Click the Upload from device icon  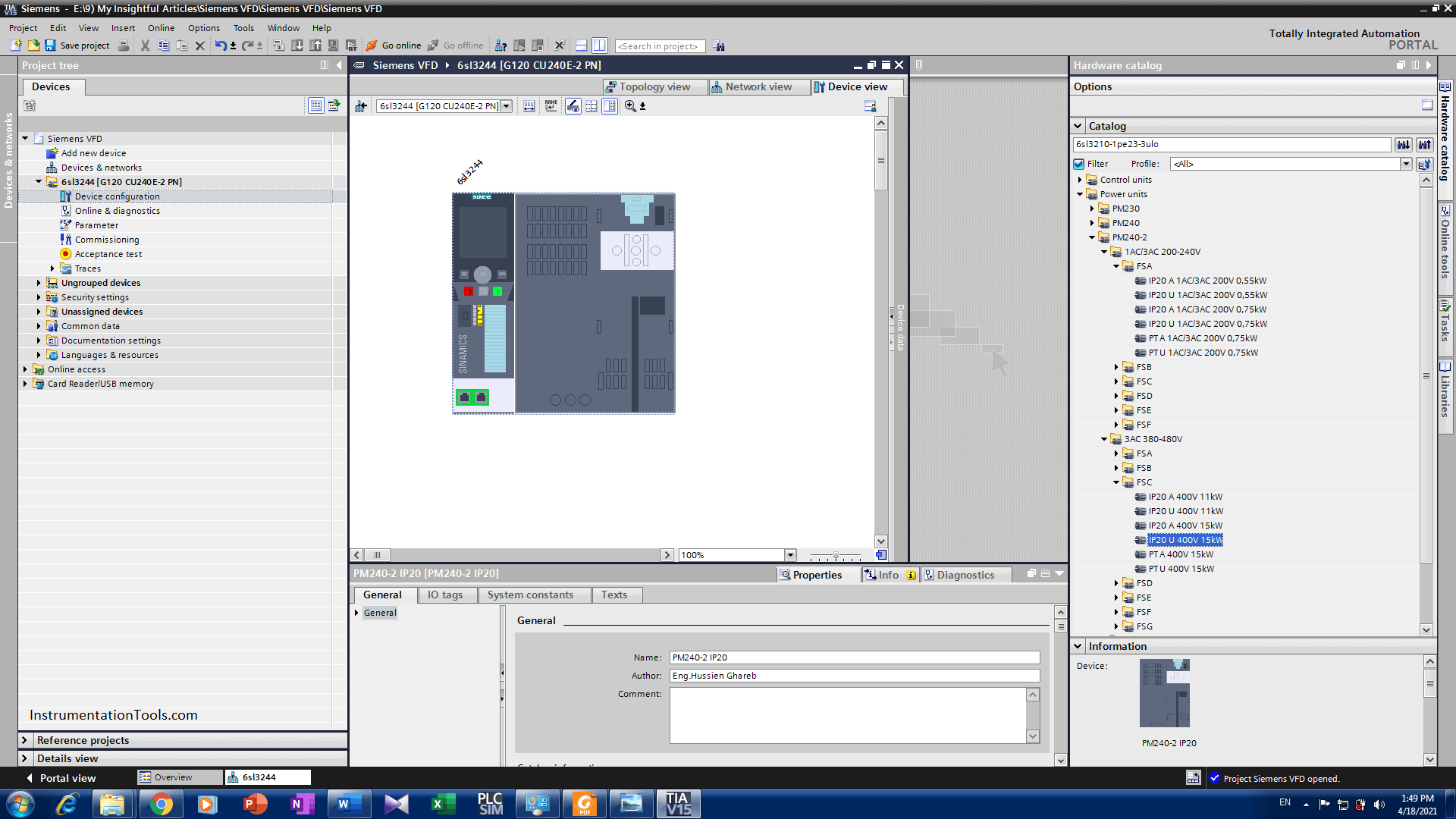pos(315,45)
